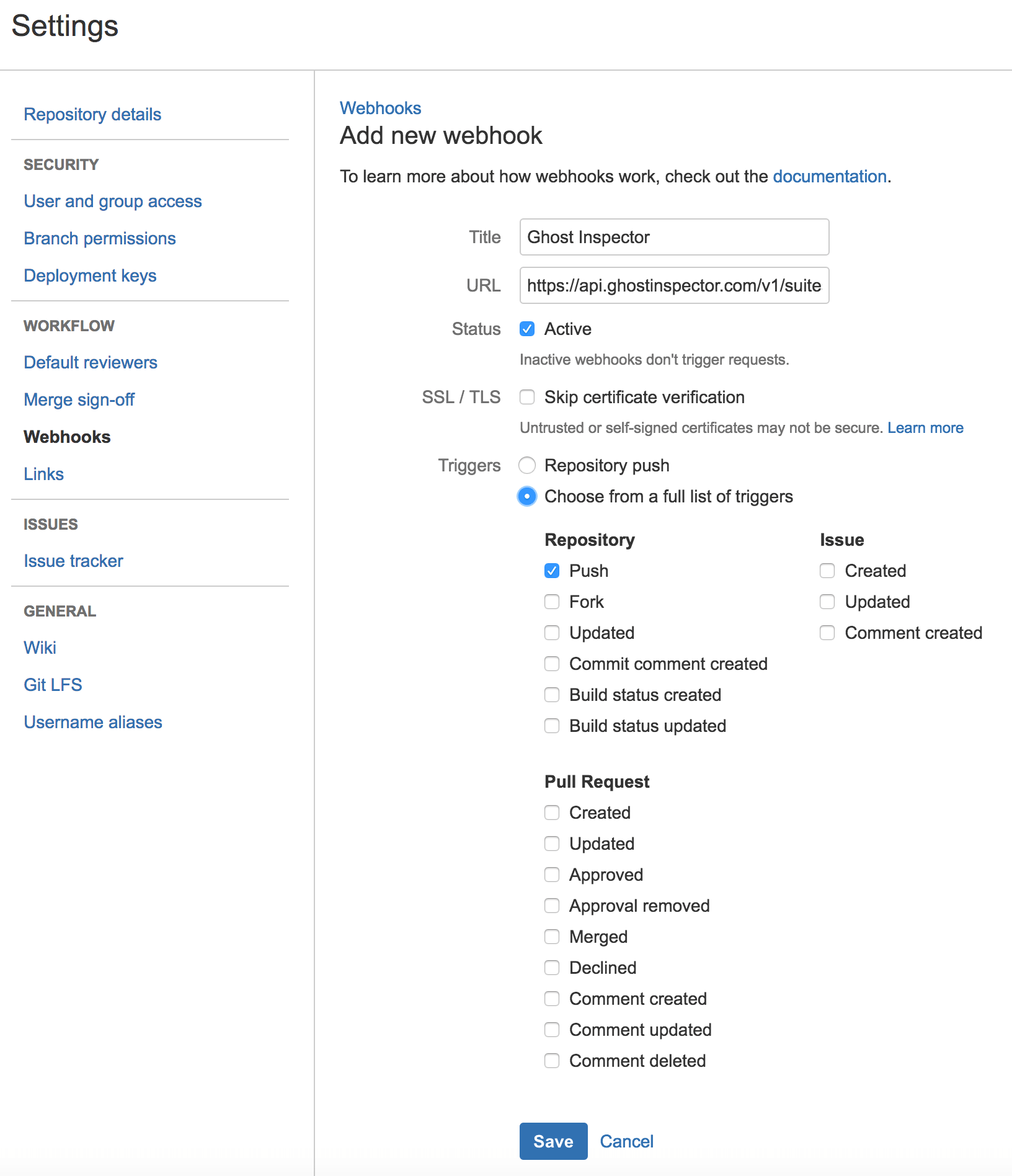Screen dimensions: 1012x1176
Task: Go to Branch permissions settings
Action: (99, 238)
